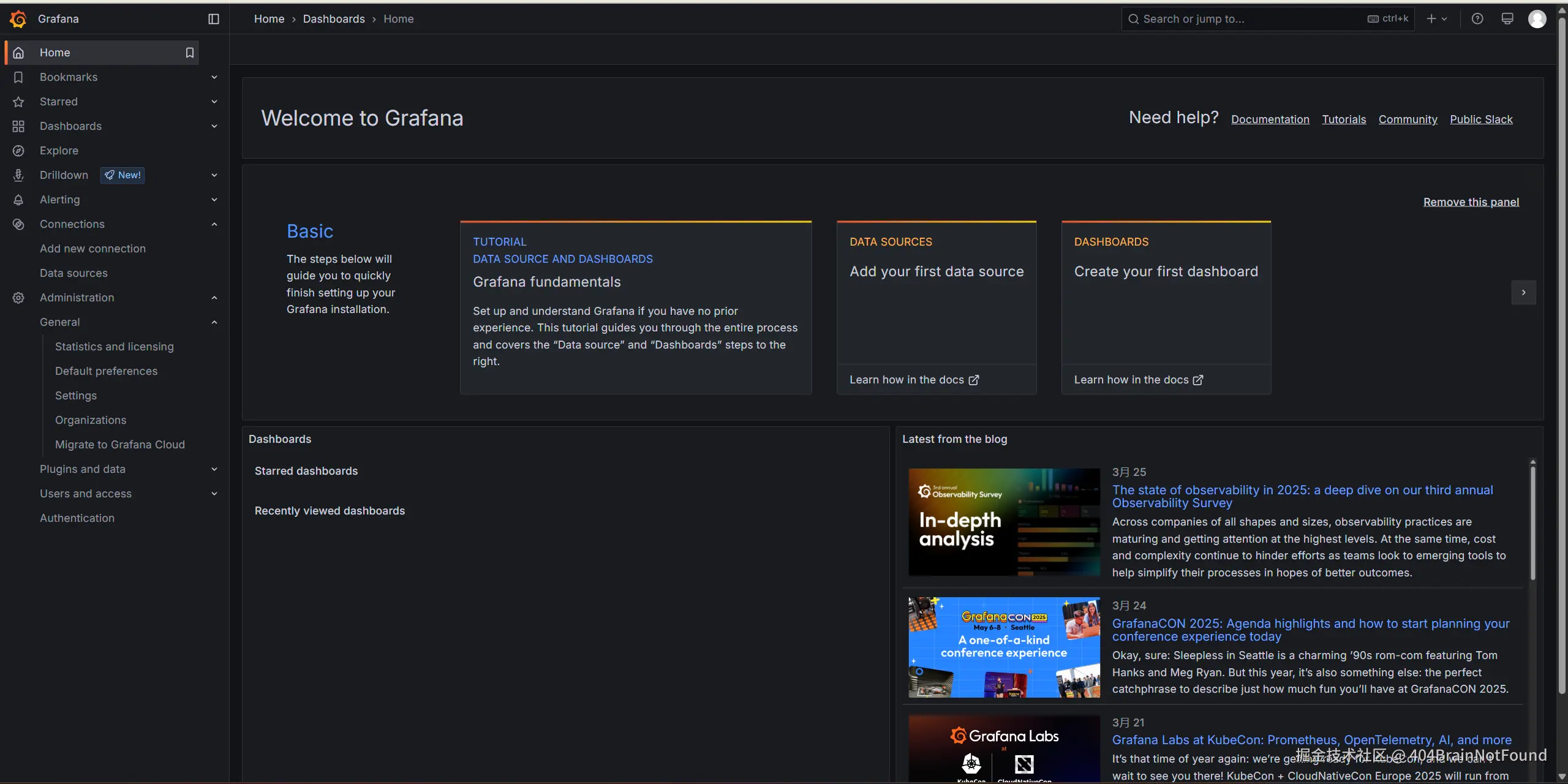The height and width of the screenshot is (784, 1568).
Task: Open state of observability 2025 blog post
Action: tap(1303, 496)
